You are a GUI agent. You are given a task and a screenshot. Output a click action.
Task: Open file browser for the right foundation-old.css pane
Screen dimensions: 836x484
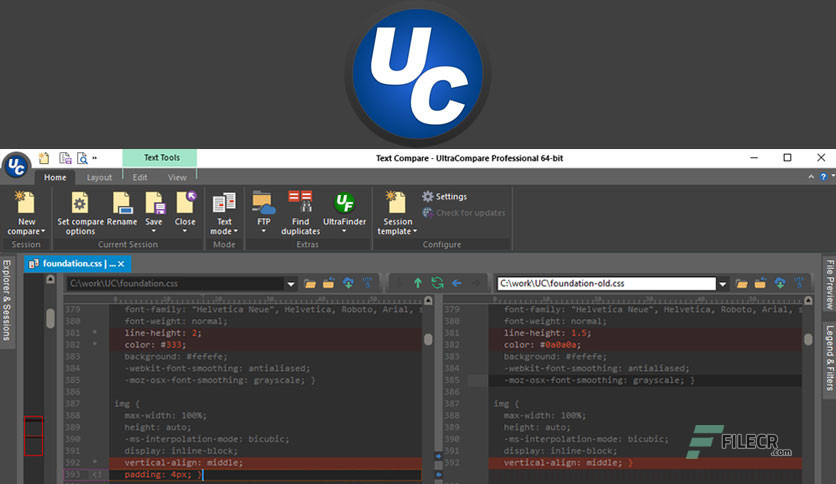[x=742, y=284]
